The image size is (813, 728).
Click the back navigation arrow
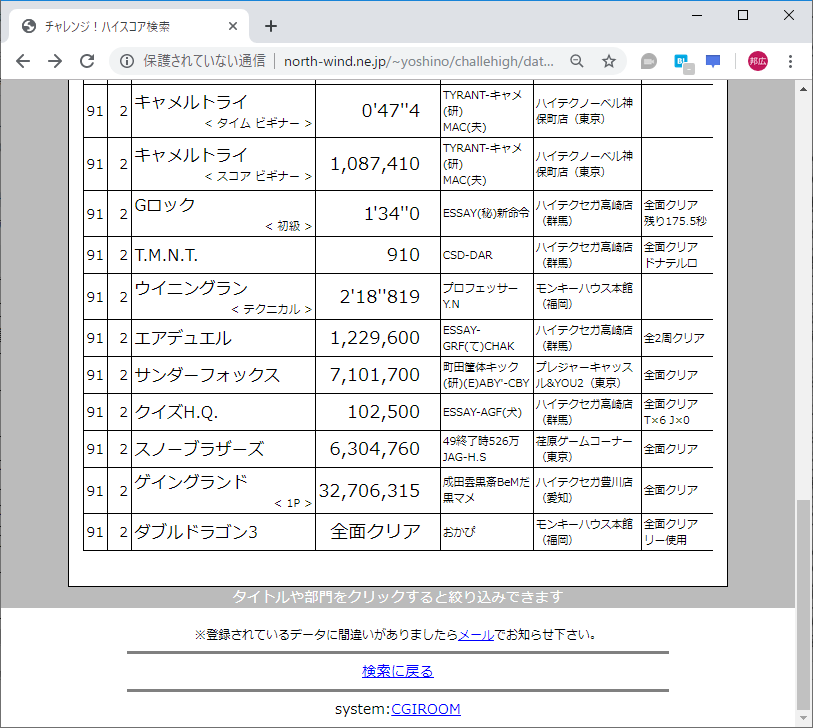pyautogui.click(x=23, y=60)
